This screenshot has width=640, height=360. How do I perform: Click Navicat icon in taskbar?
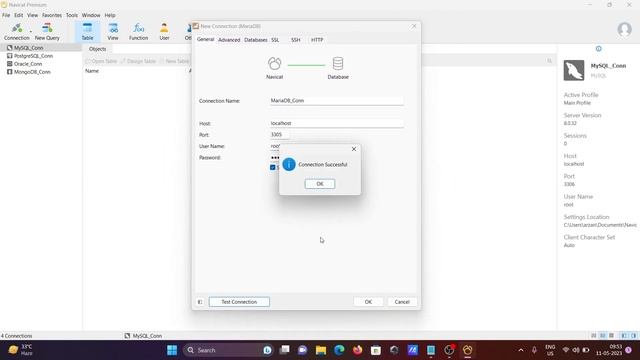coord(467,350)
